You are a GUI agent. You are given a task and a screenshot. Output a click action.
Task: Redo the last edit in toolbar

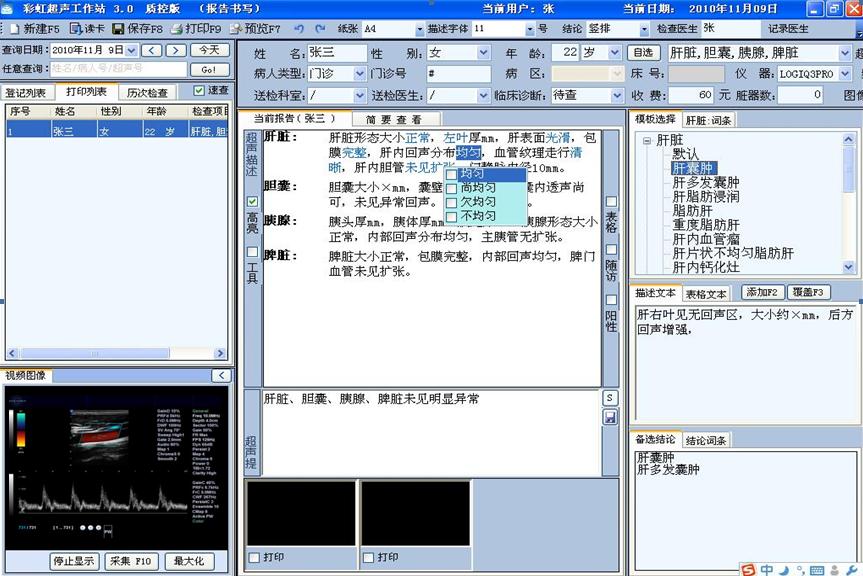pos(320,28)
